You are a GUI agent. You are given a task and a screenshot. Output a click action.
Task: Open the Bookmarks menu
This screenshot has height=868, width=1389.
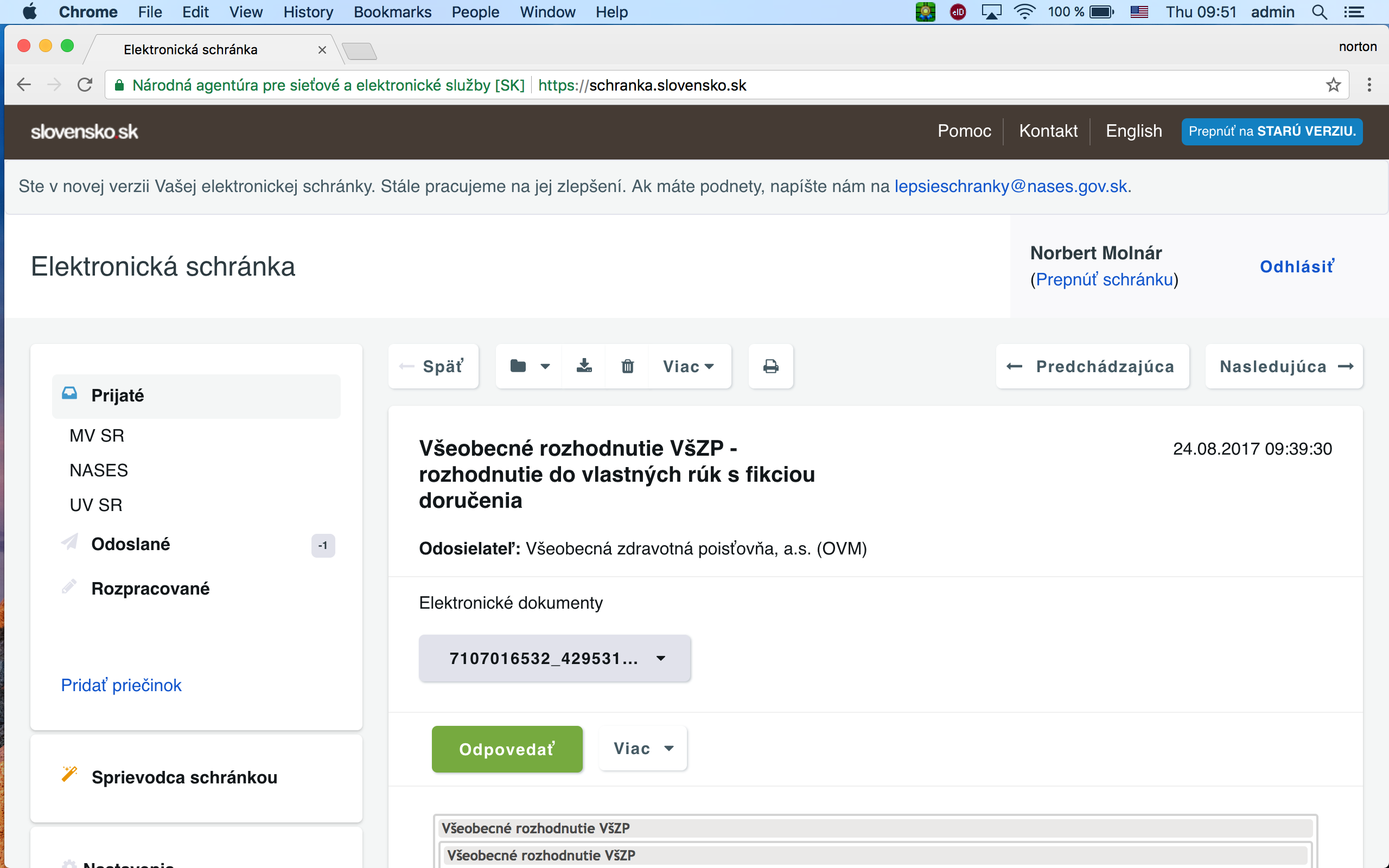click(392, 12)
